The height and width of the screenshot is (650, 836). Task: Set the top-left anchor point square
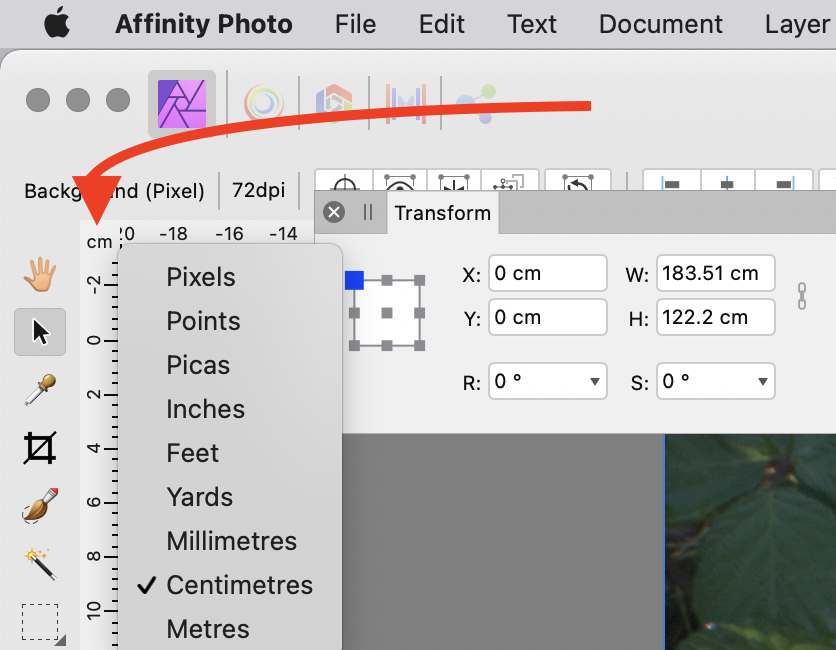click(355, 281)
